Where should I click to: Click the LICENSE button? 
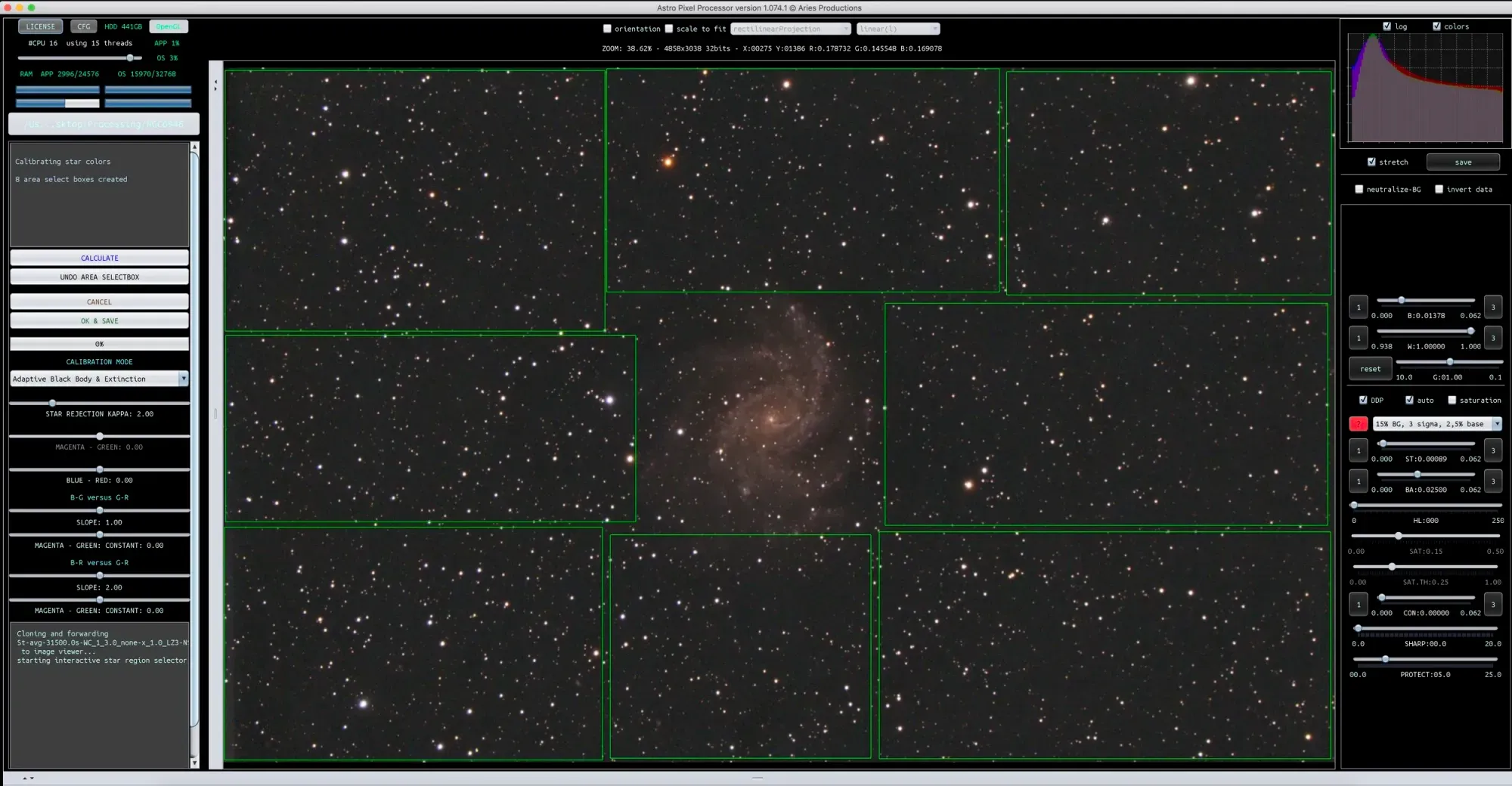point(41,26)
